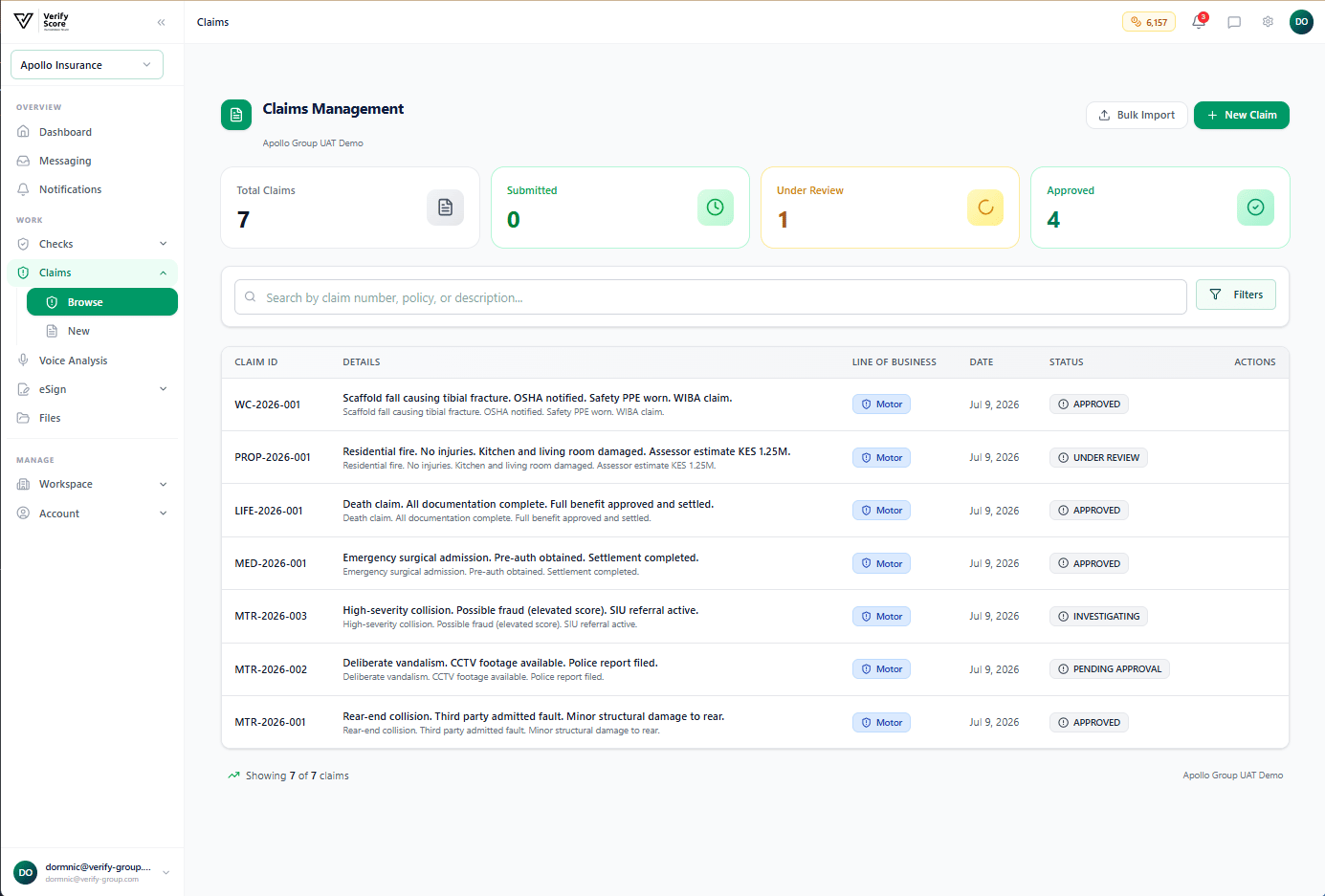
Task: Open settings gear icon in top bar
Action: [1268, 22]
